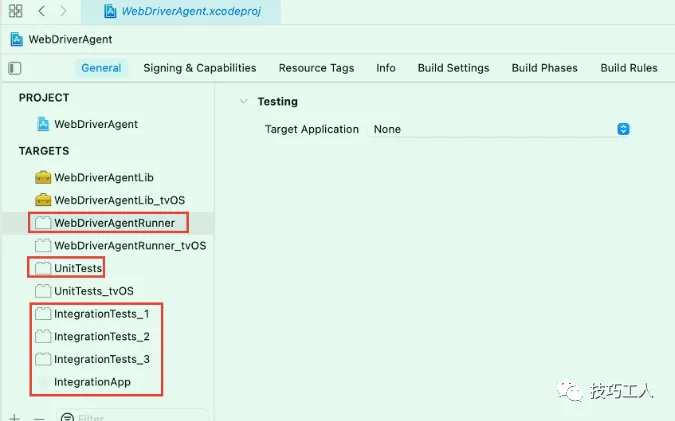Click the None value in Target Application
Screen dimensions: 675x421
[x=387, y=129]
